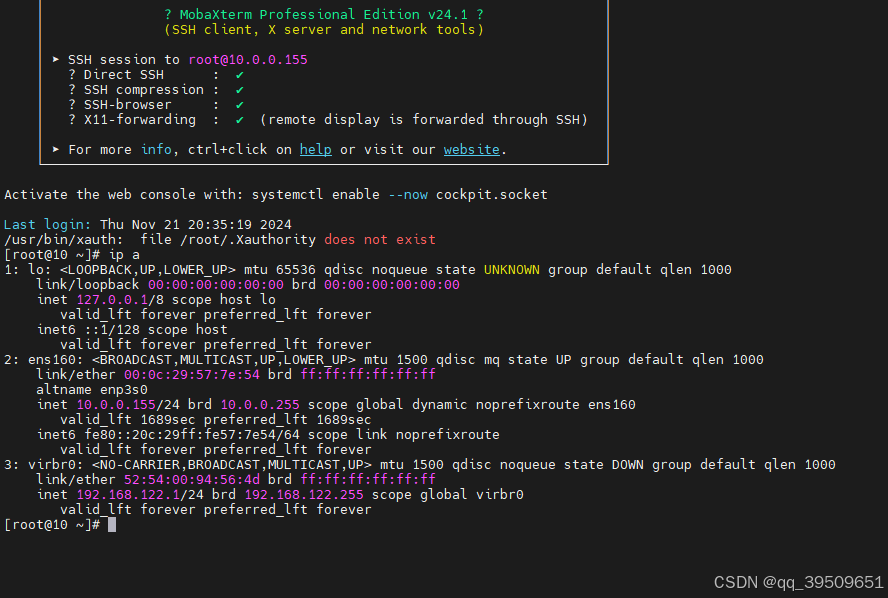Screen dimensions: 888x598
Task: Click the 'inet6 ::1/128 scope host' line
Action: 132,330
